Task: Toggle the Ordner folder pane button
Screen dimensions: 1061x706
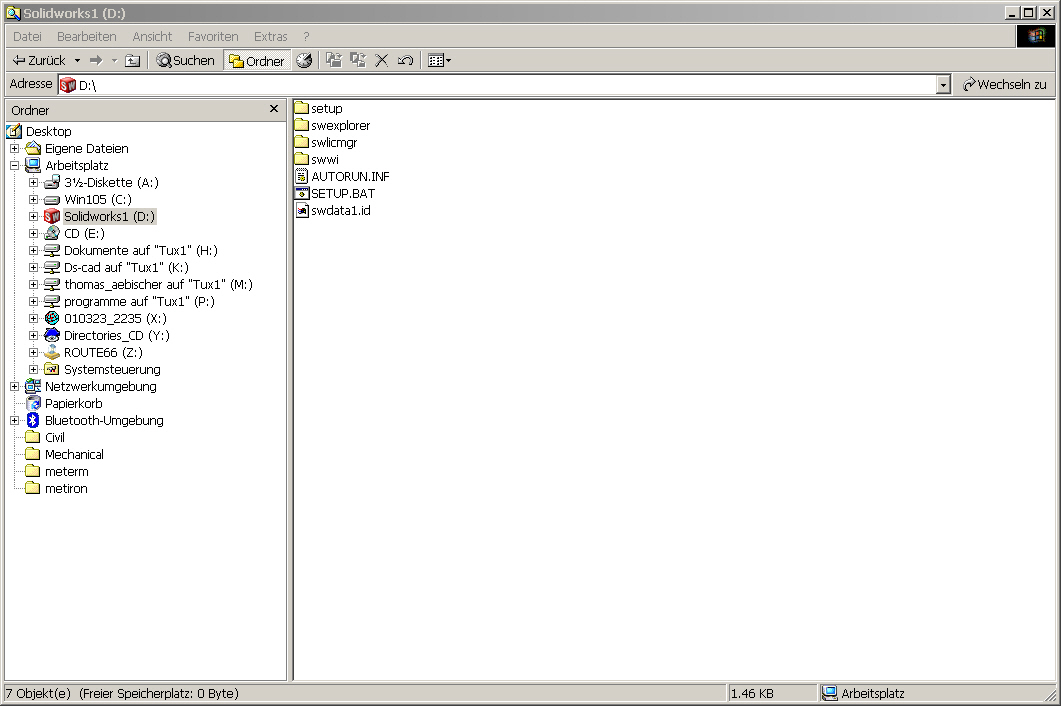Action: coord(257,61)
